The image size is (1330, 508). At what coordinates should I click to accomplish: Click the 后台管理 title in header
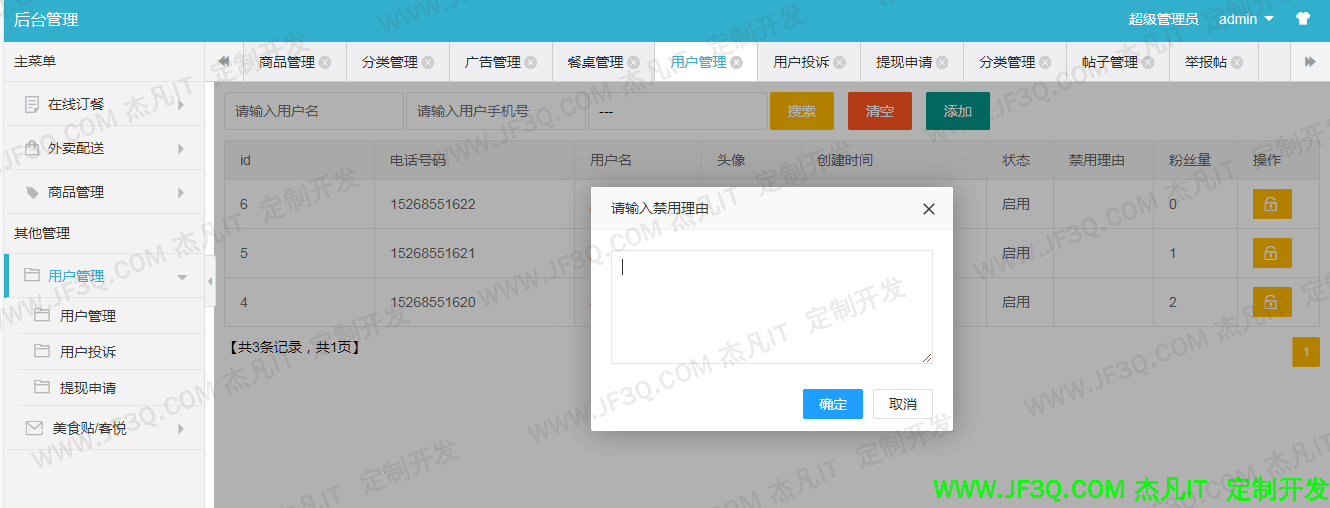tap(46, 19)
